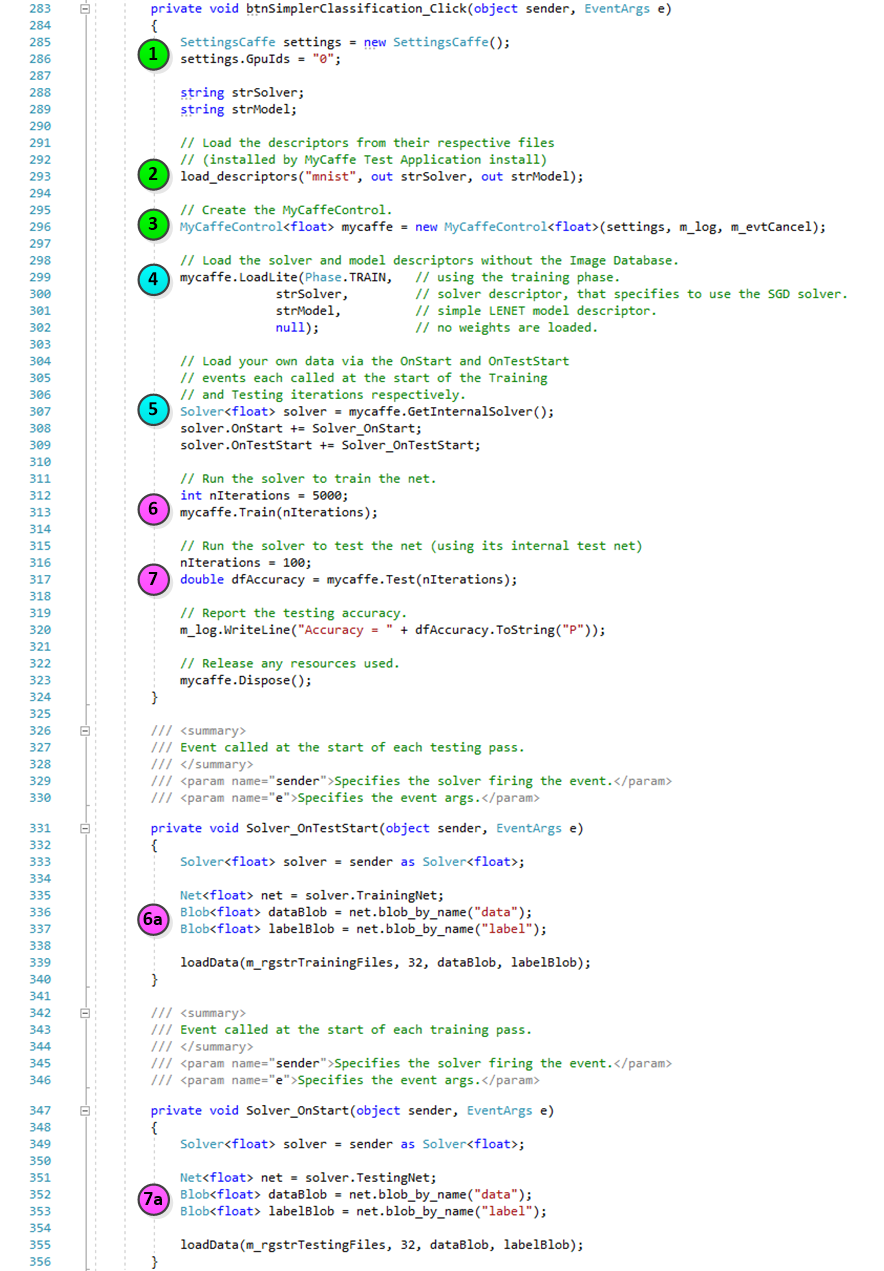Collapse the summary comment block at line 342
This screenshot has width=884, height=1271.
85,1013
